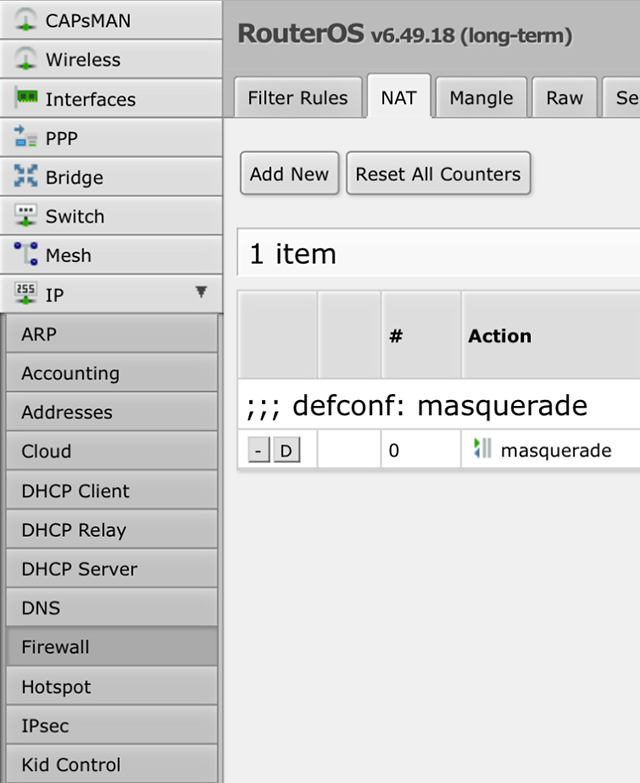640x783 pixels.
Task: Click the Mesh network icon
Action: coord(26,256)
